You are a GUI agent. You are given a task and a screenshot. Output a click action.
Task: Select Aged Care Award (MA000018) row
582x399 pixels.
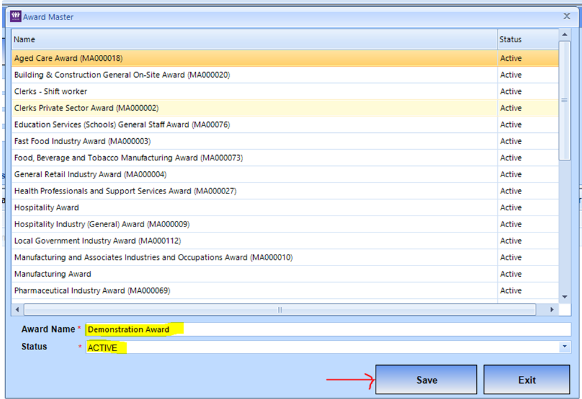click(x=285, y=58)
